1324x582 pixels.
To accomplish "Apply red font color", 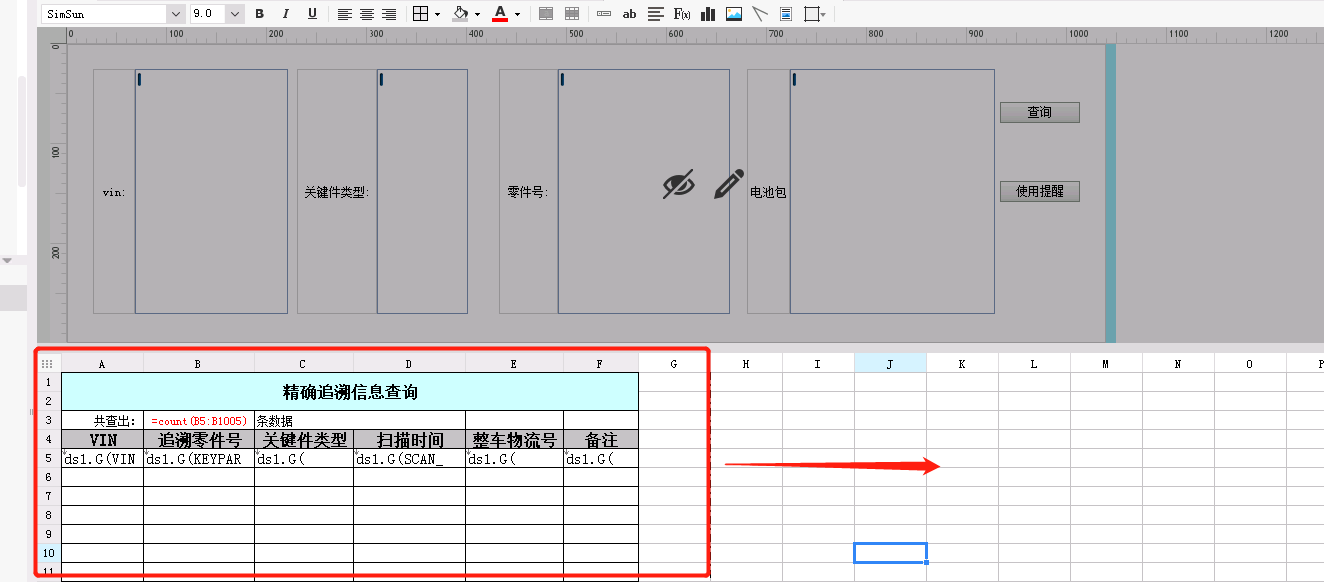I will coord(500,14).
